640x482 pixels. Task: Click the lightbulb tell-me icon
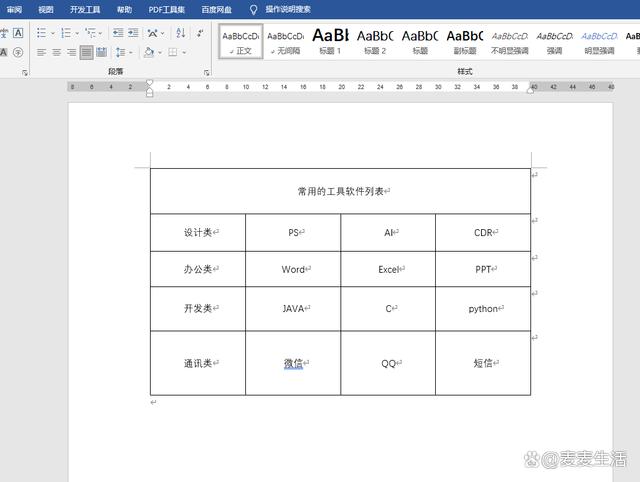point(253,9)
